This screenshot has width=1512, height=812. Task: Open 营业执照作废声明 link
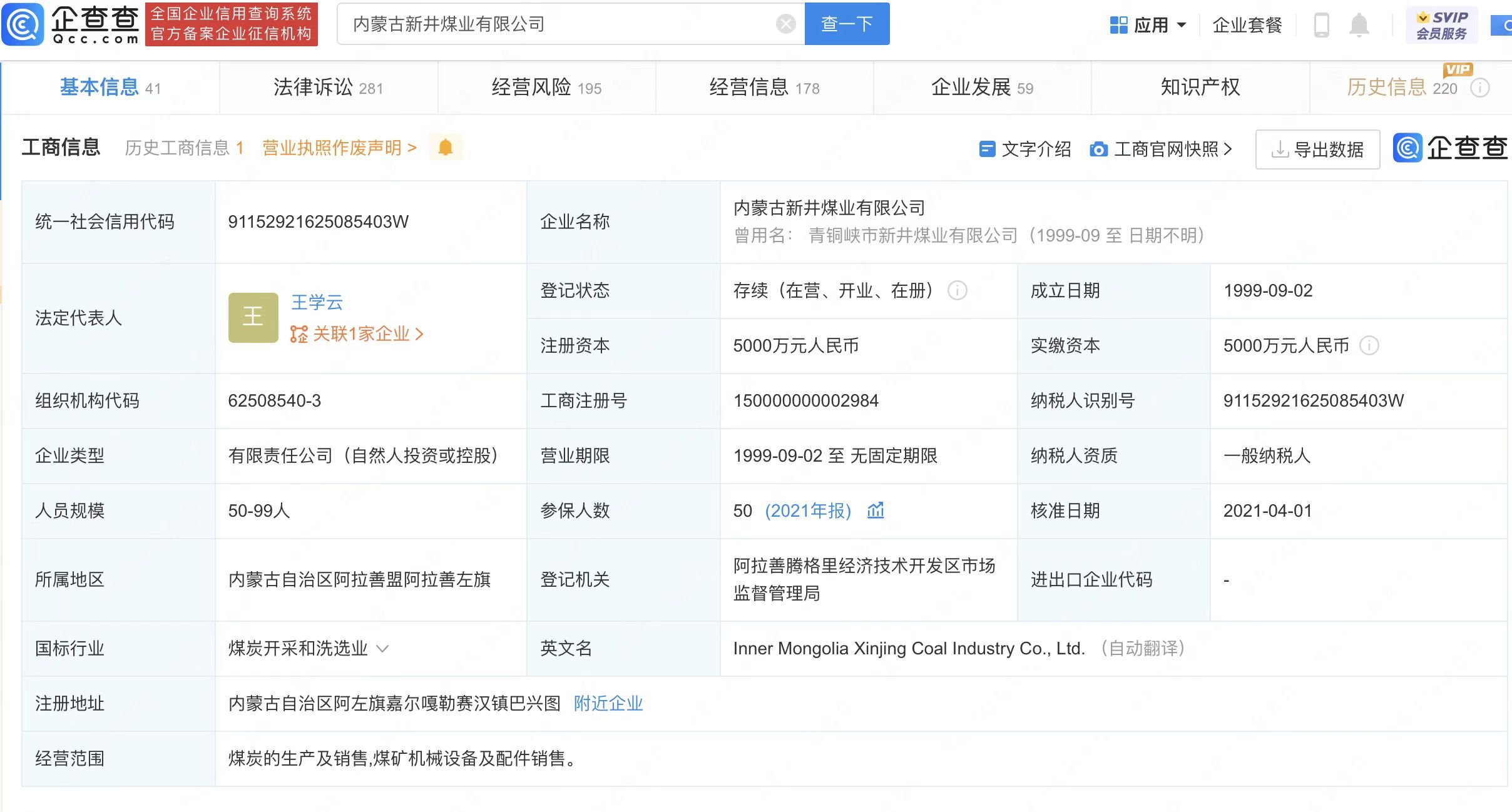tap(339, 148)
